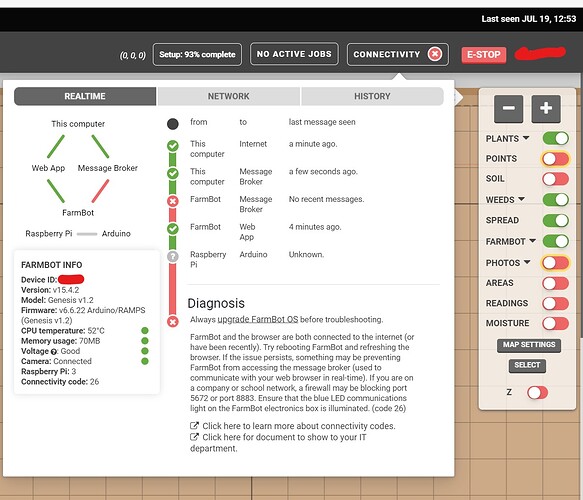Toggle the Z switch
This screenshot has width=583, height=500.
[x=537, y=393]
